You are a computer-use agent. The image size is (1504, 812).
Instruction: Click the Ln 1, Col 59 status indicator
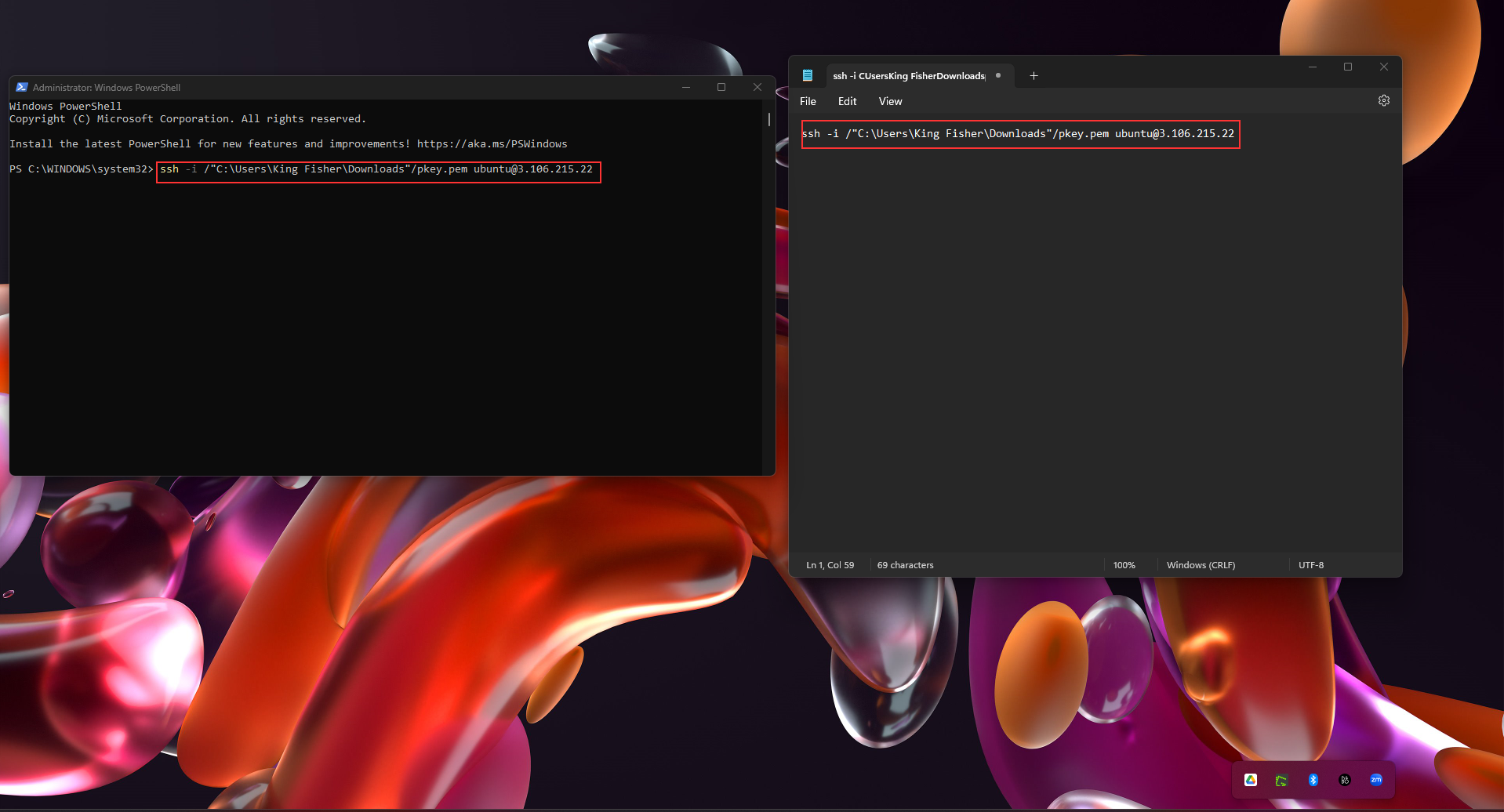(829, 564)
